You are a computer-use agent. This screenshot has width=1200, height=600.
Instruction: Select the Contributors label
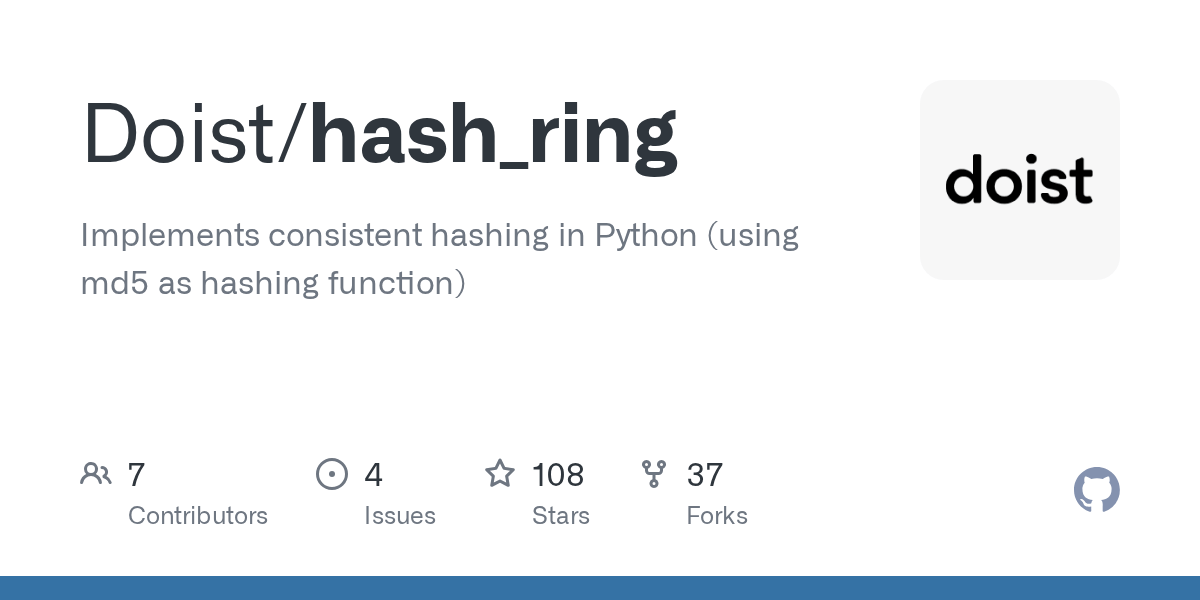coord(198,516)
